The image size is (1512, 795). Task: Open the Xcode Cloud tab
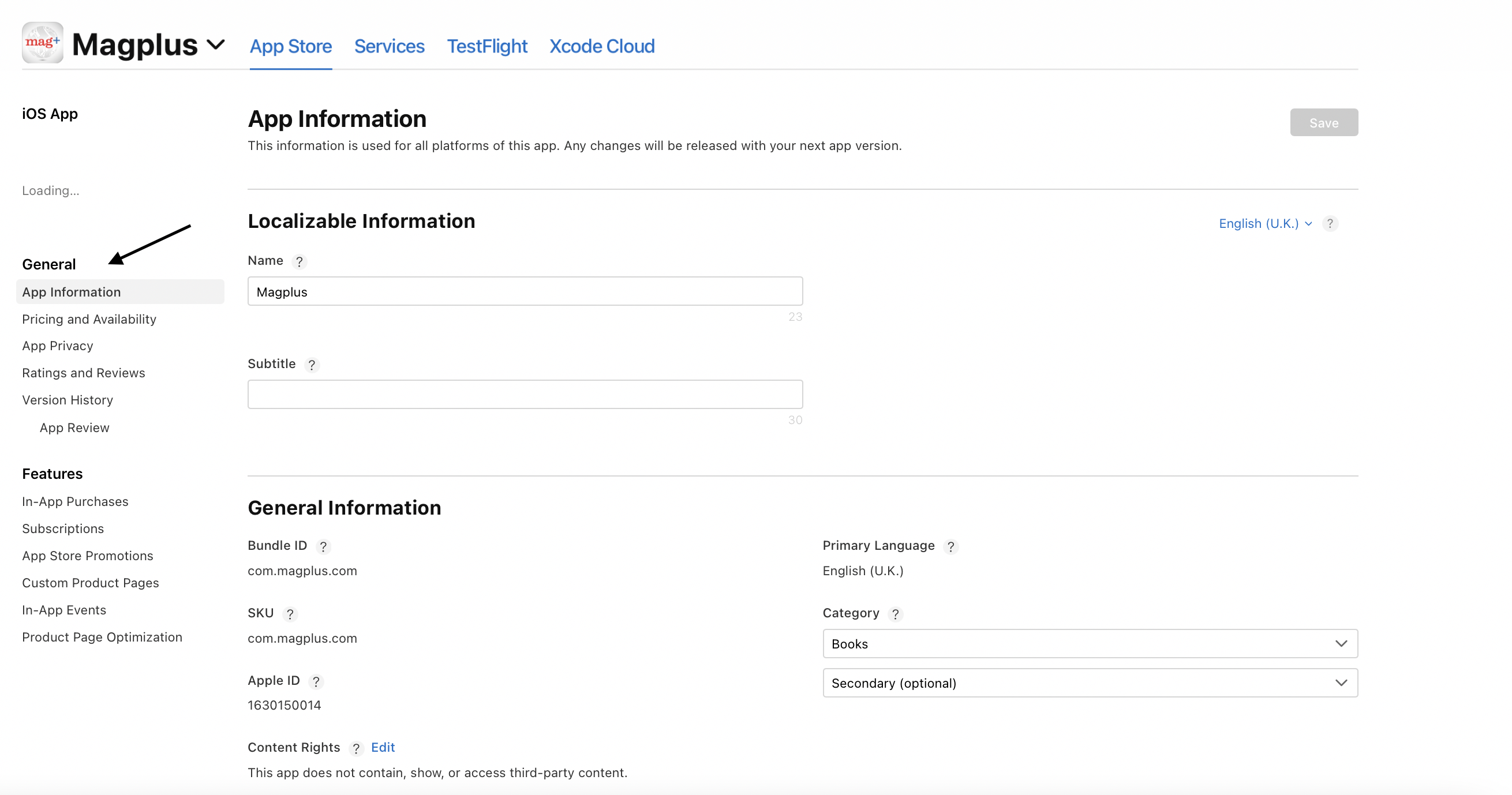[602, 46]
